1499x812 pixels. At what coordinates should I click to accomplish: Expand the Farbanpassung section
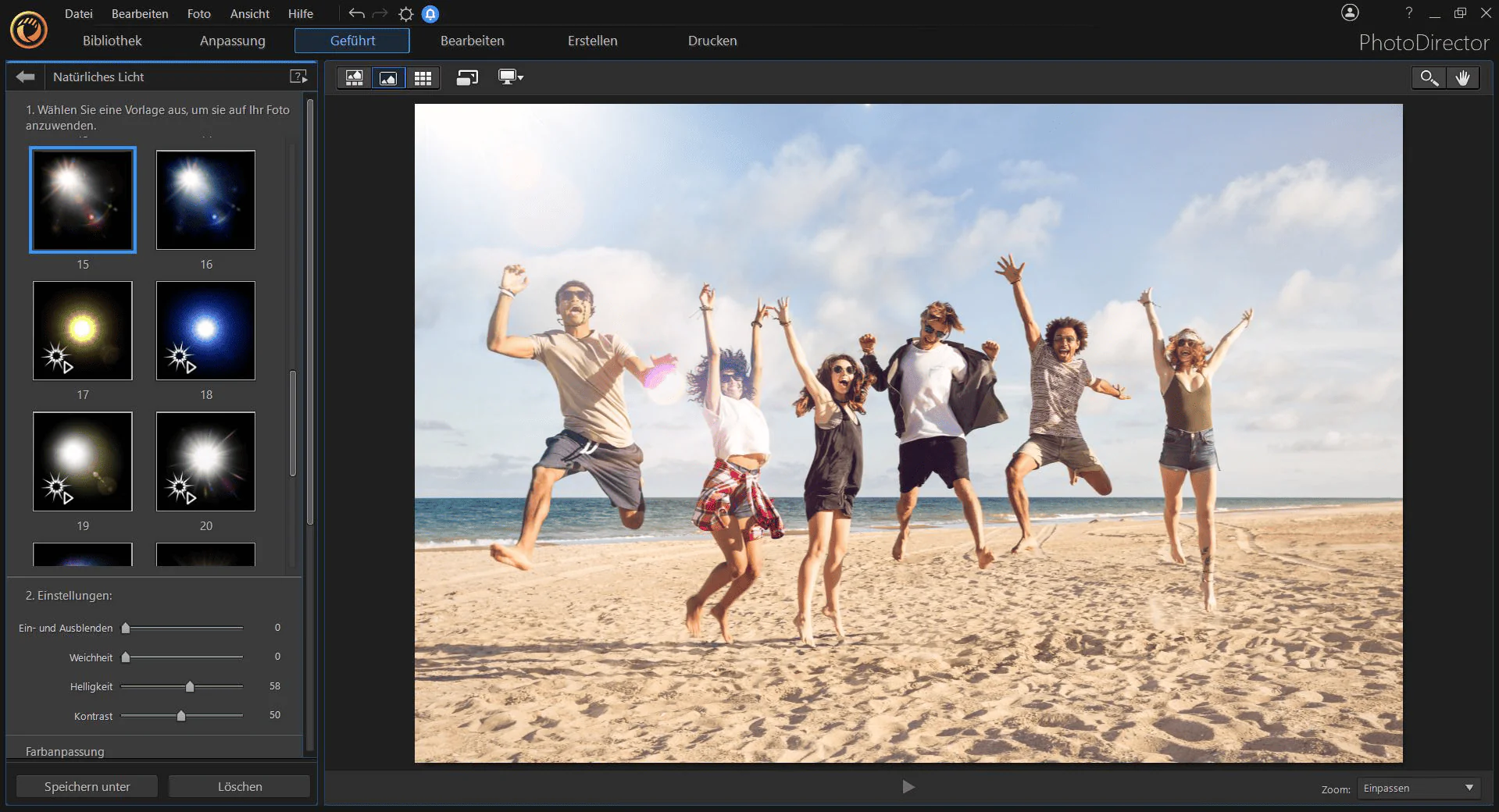[x=65, y=751]
